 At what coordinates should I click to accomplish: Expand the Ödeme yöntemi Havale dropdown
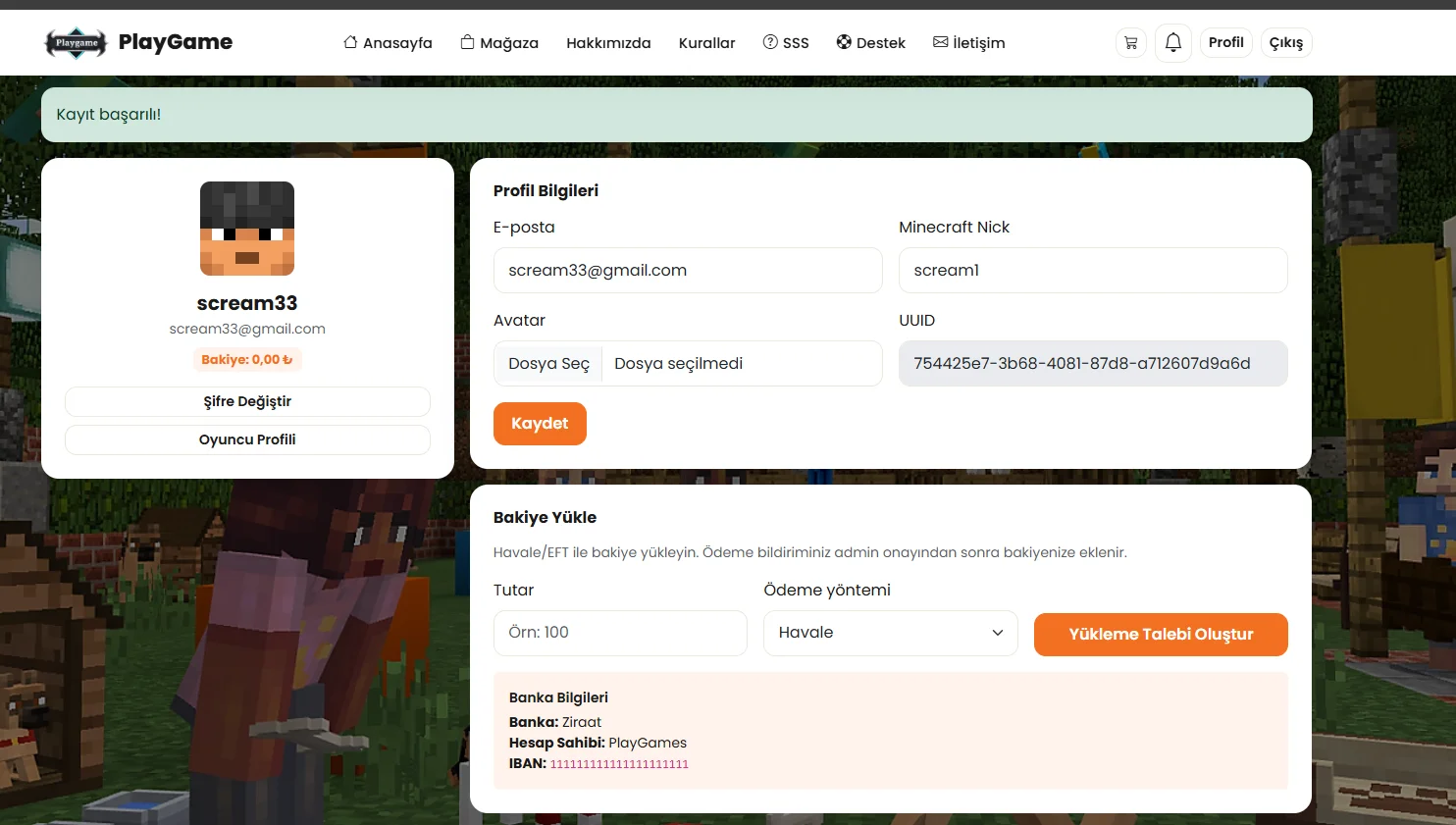tap(891, 633)
